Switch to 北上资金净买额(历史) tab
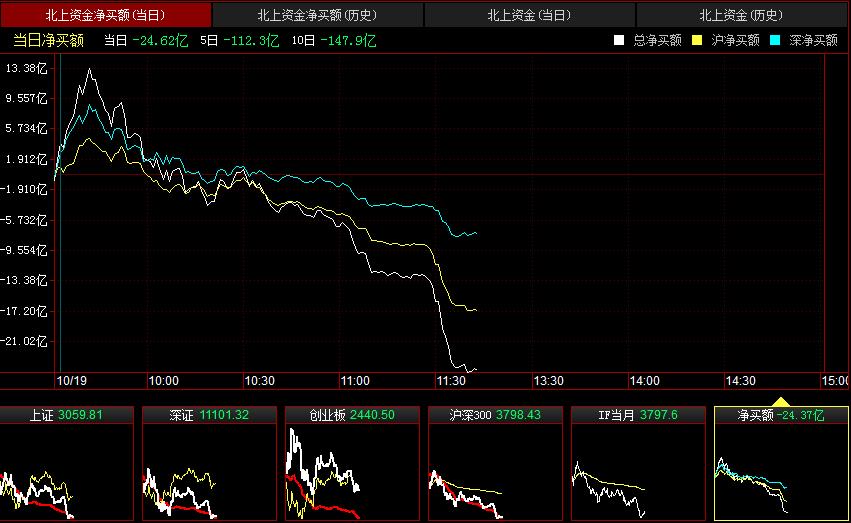This screenshot has width=851, height=523. click(x=318, y=15)
